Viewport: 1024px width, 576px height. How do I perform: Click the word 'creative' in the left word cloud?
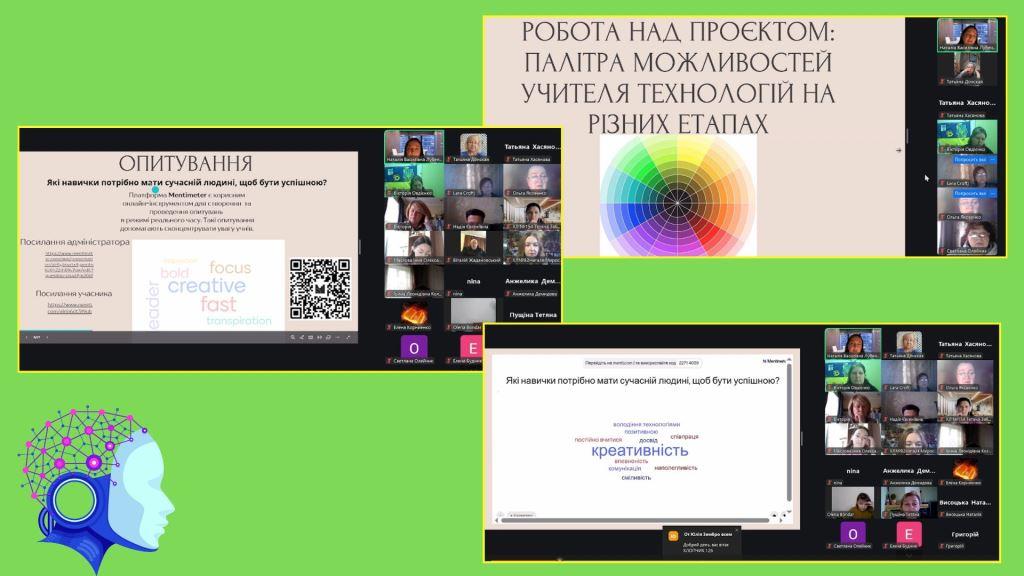(206, 286)
